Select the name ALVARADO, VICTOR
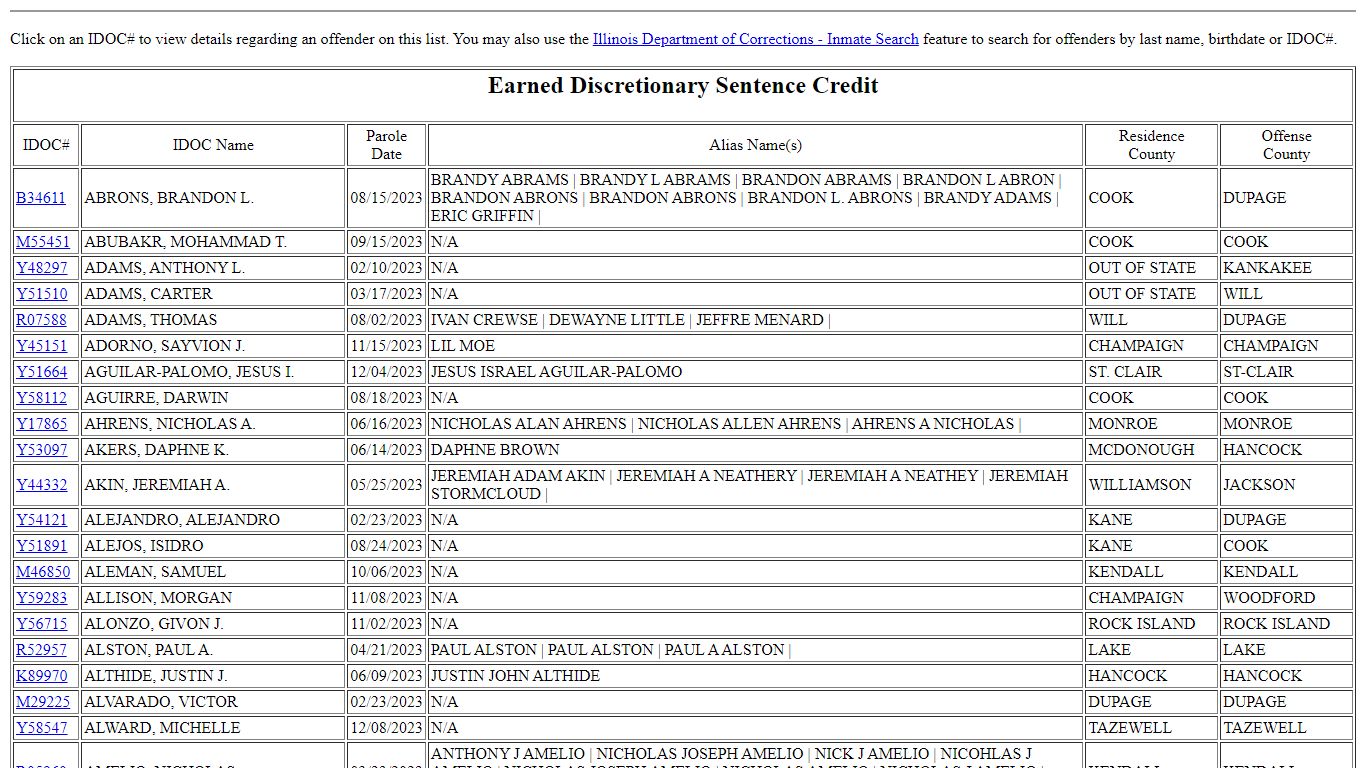1366x768 pixels. (x=161, y=702)
